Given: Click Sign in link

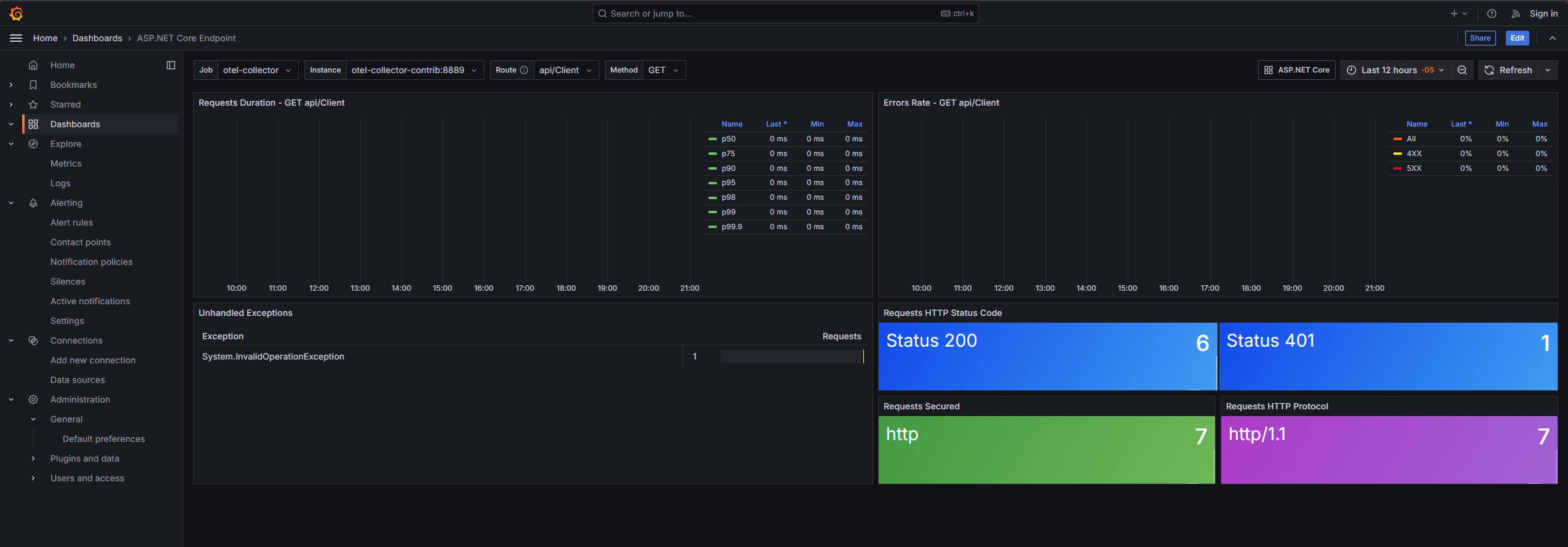Looking at the screenshot, I should (x=1543, y=14).
